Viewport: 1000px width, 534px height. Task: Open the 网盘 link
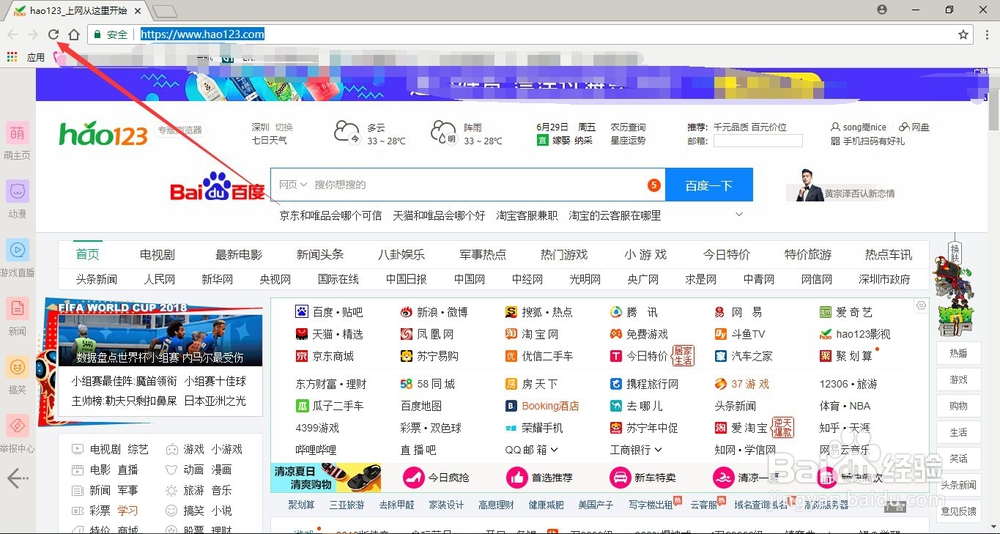[x=914, y=127]
